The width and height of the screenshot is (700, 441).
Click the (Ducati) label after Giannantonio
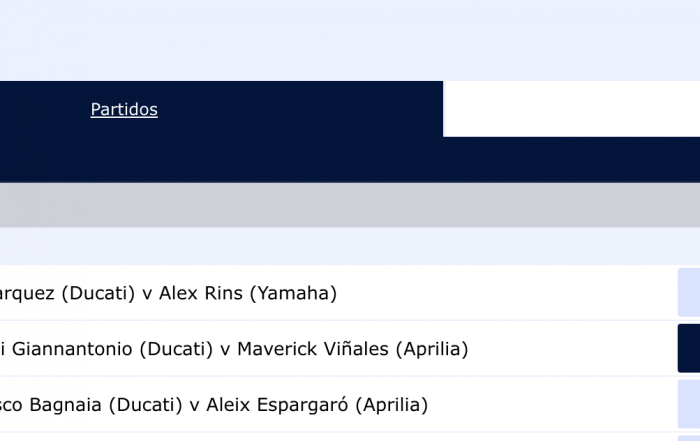pos(177,349)
